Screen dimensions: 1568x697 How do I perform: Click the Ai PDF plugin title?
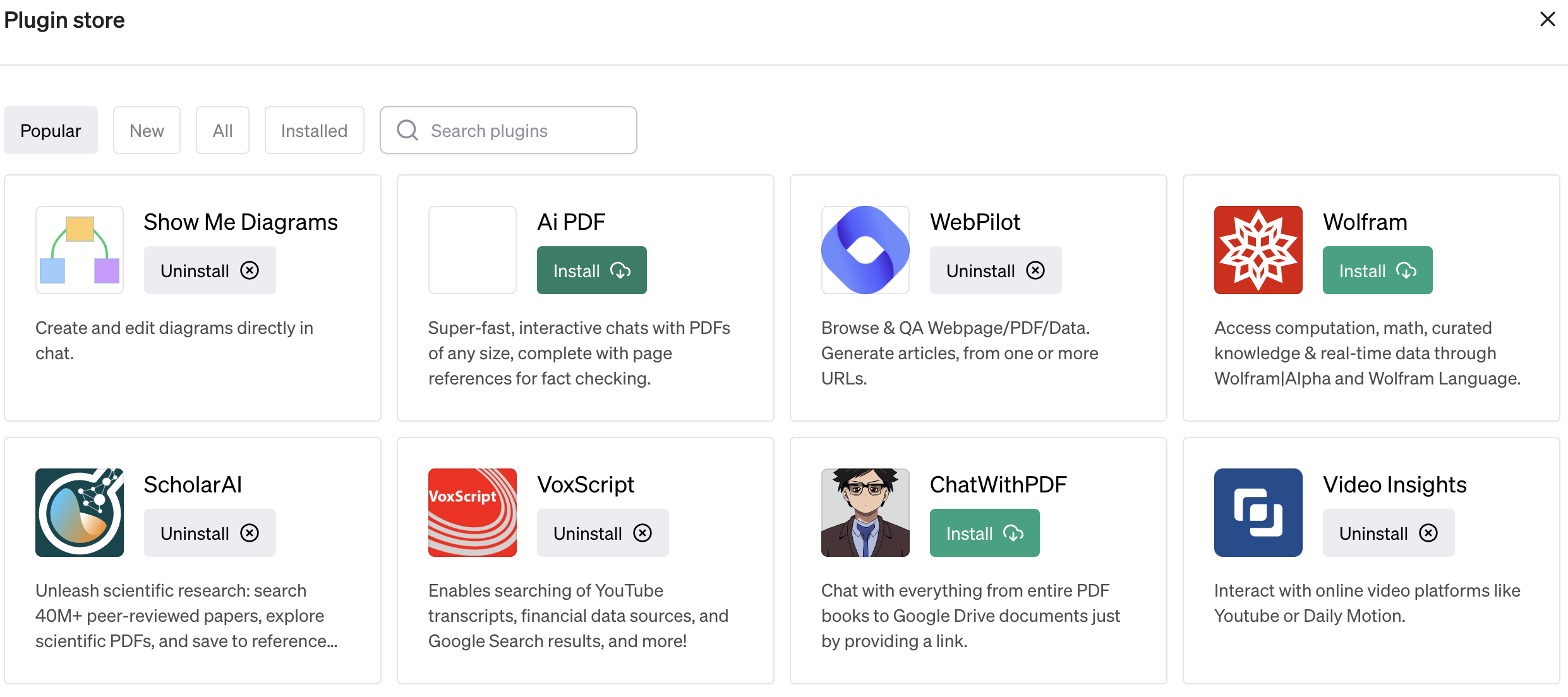pos(571,222)
